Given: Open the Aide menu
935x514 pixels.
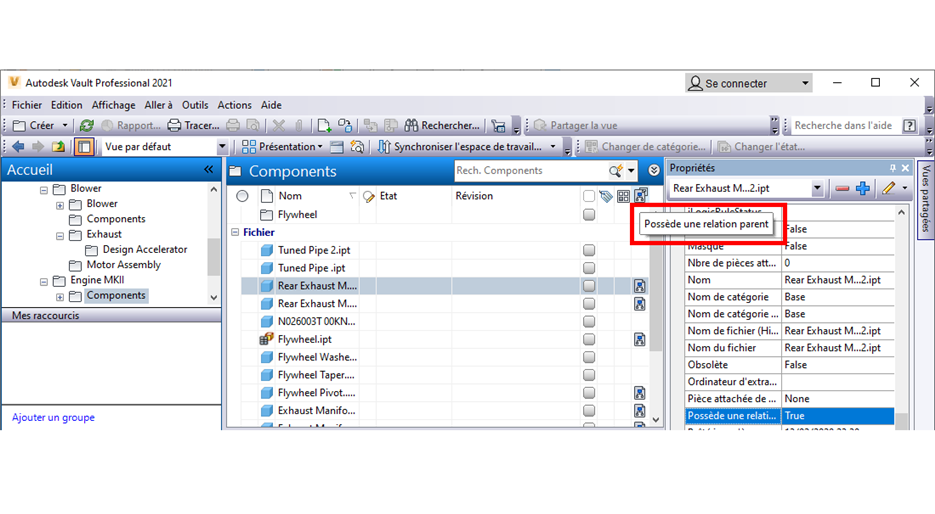Looking at the screenshot, I should pyautogui.click(x=271, y=105).
